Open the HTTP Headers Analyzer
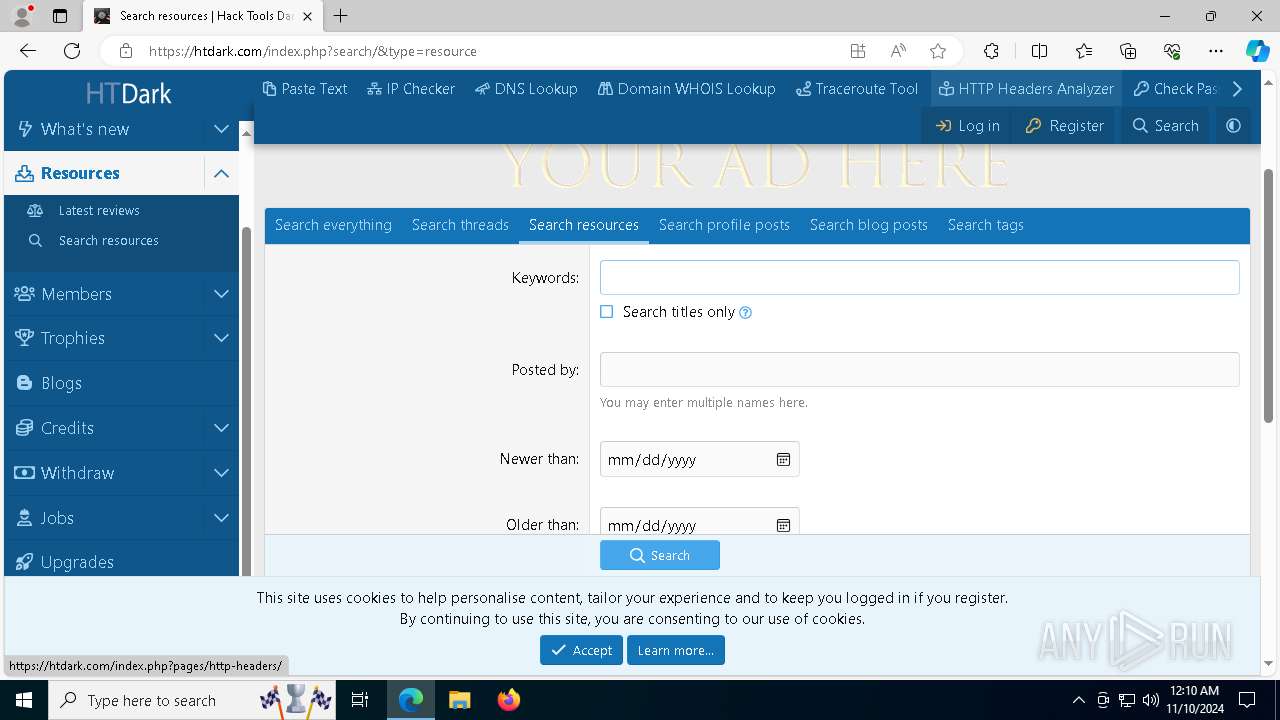1280x720 pixels. [1026, 89]
